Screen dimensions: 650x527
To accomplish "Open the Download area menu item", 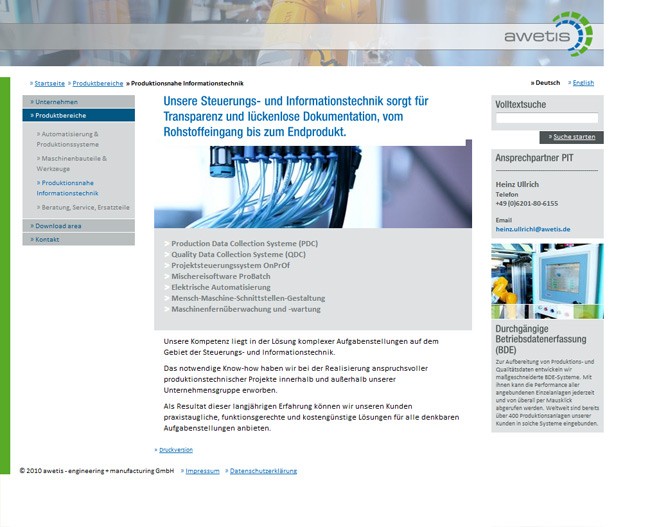I will pyautogui.click(x=59, y=226).
